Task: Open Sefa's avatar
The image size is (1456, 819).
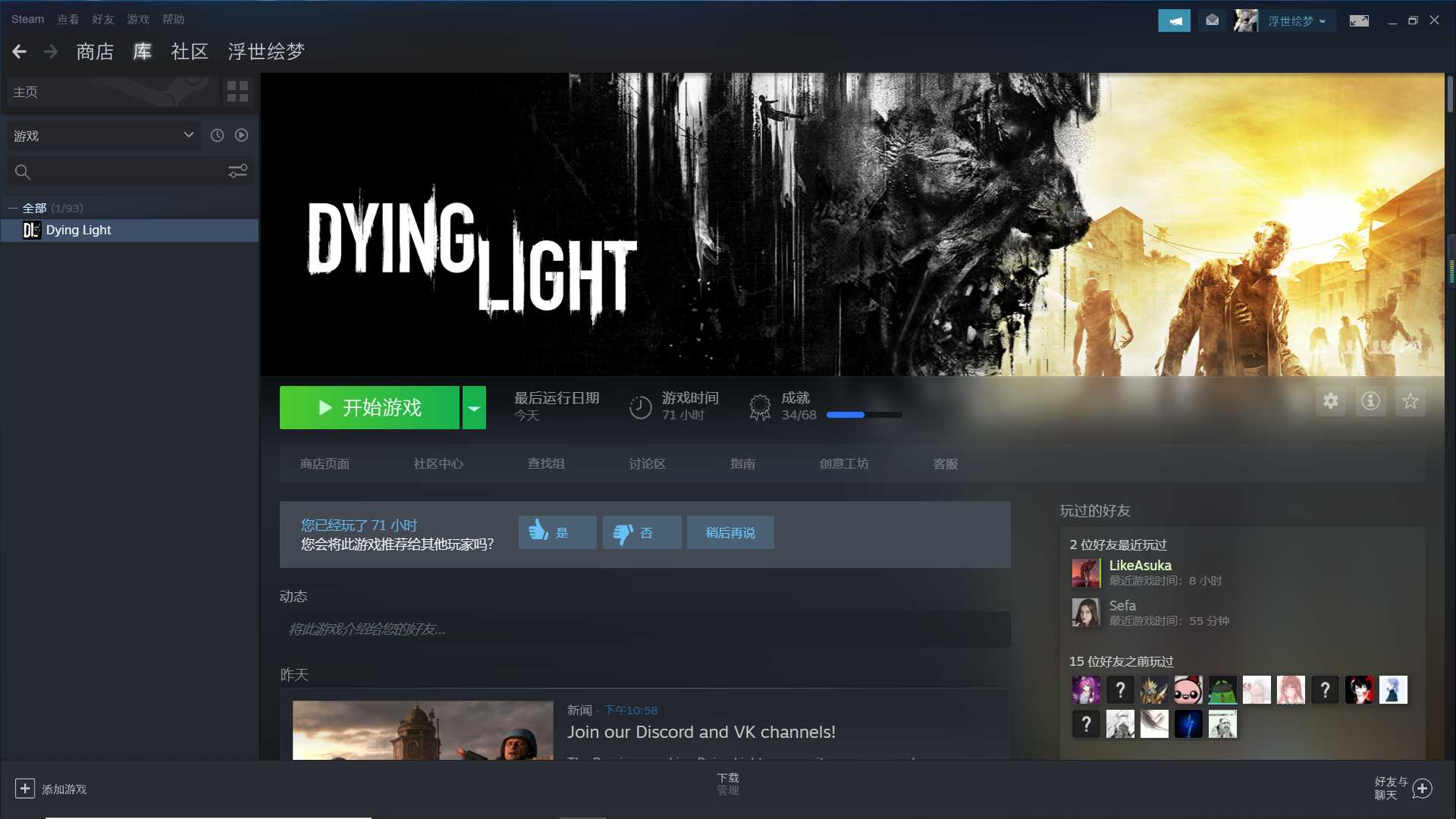Action: [x=1086, y=613]
